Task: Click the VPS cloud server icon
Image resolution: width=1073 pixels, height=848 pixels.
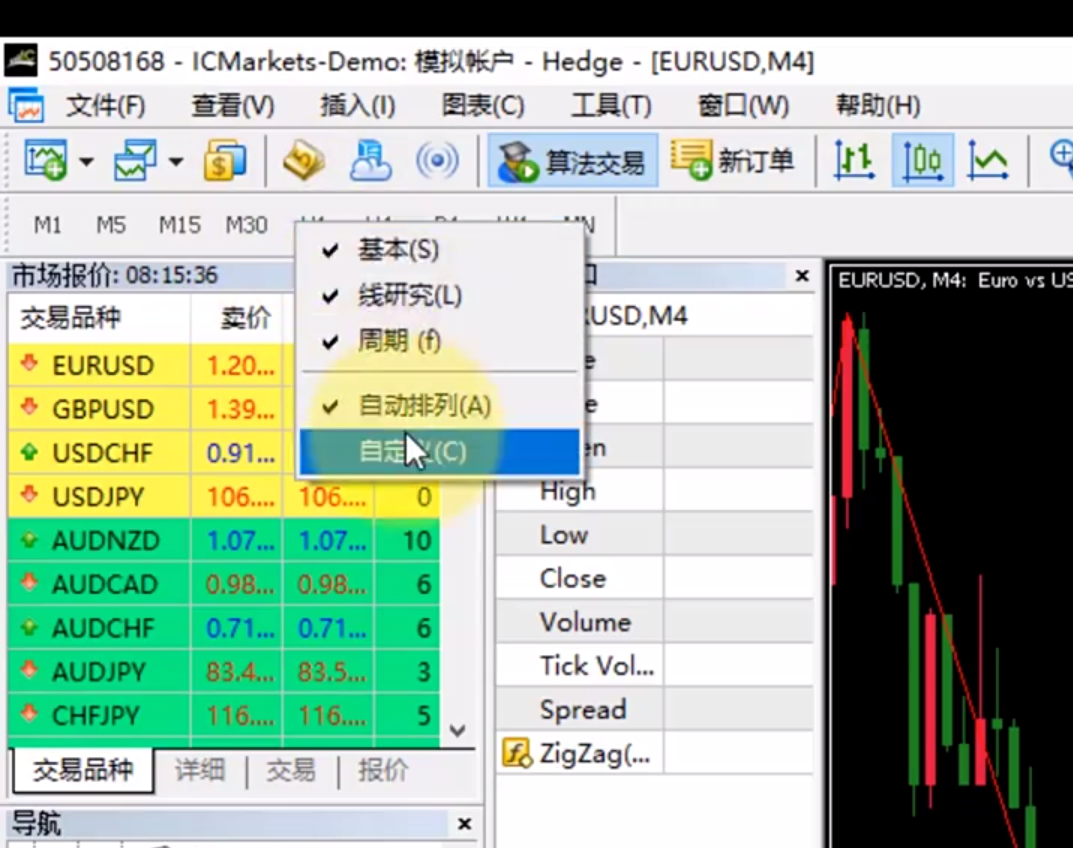Action: pos(370,161)
